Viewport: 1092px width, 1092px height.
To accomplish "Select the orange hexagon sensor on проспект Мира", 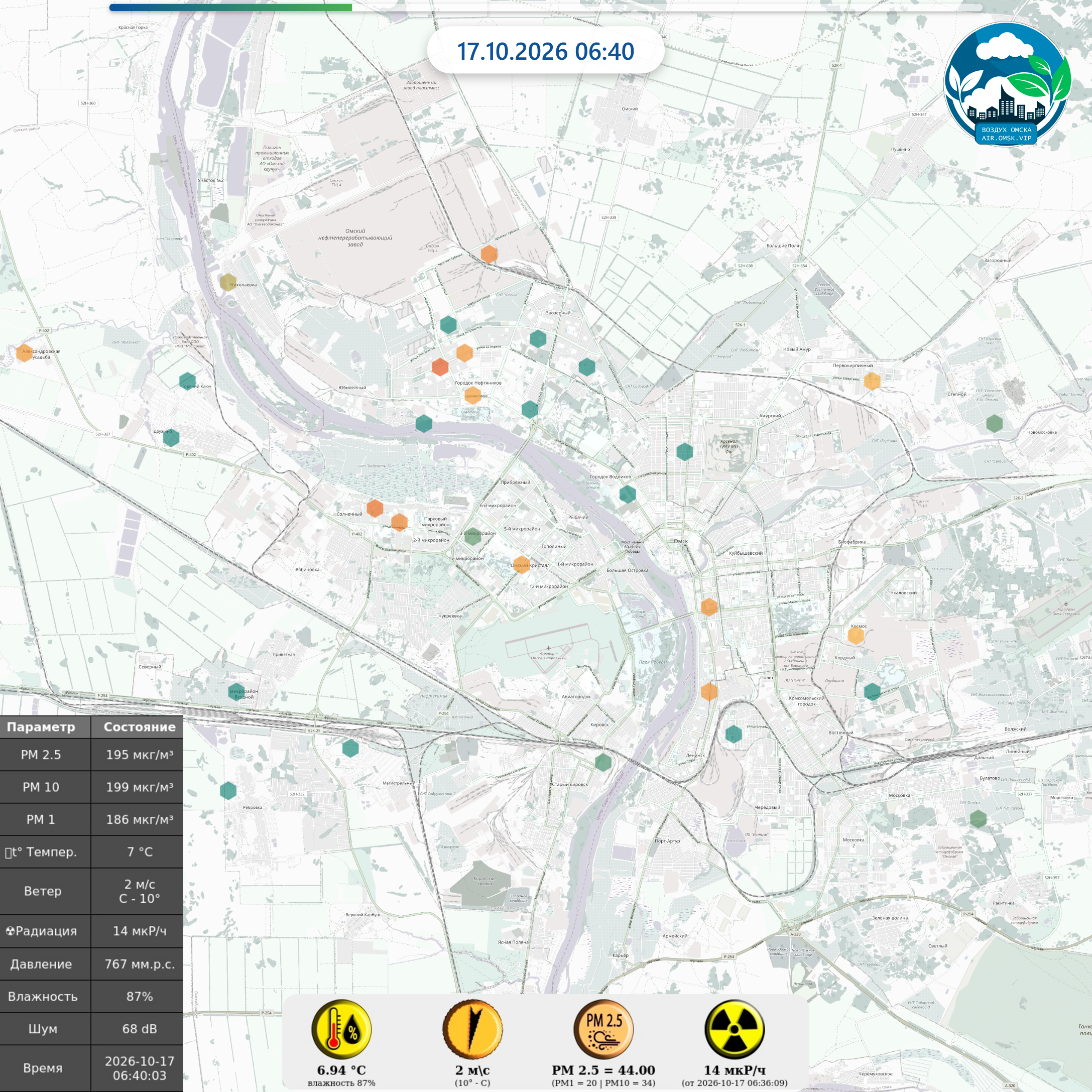I will [472, 395].
